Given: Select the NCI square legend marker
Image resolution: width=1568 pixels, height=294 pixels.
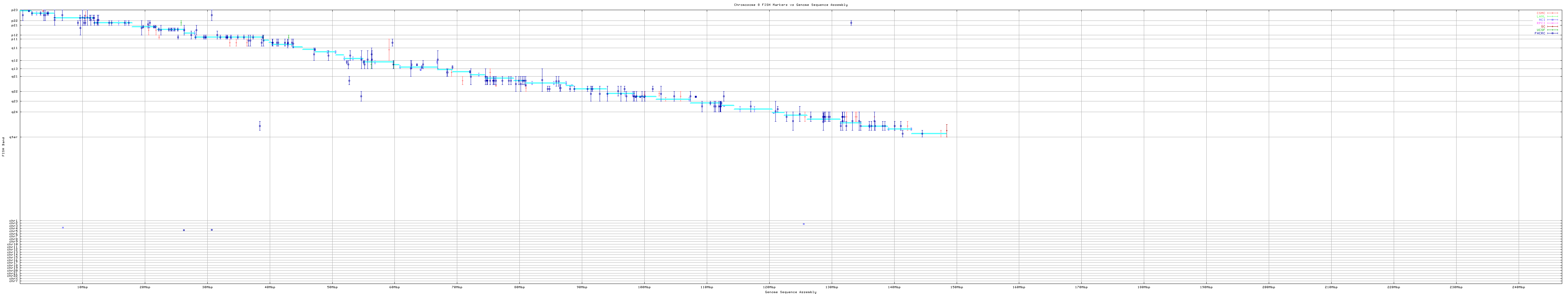Looking at the screenshot, I should click(x=1552, y=20).
